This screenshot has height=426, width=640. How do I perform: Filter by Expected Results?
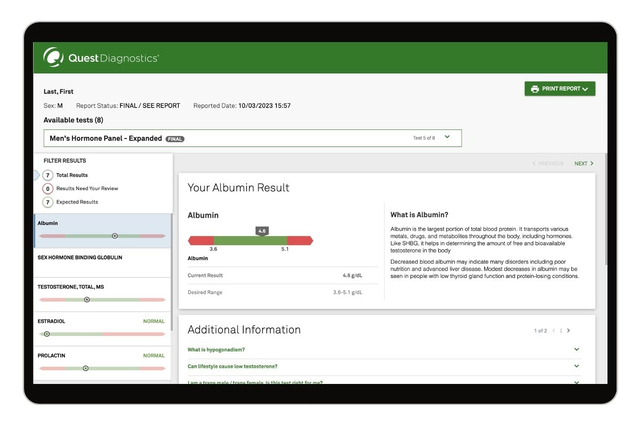[79, 202]
